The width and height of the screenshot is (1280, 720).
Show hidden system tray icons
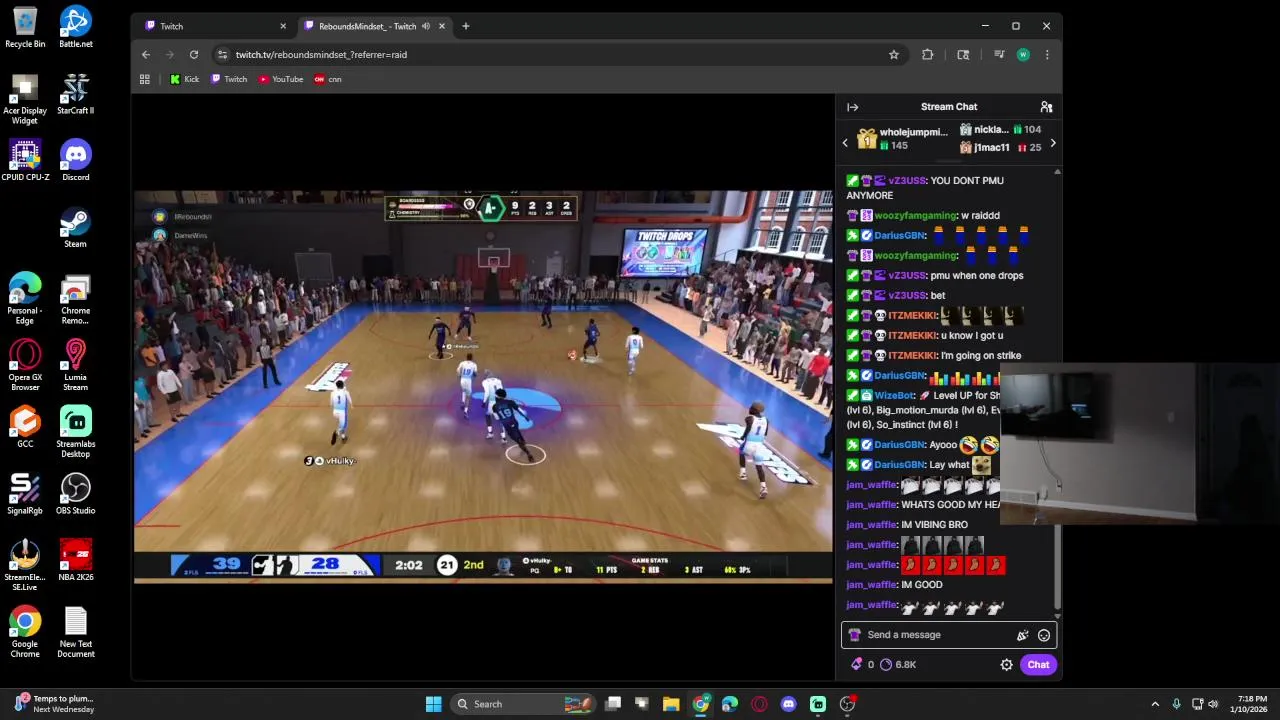point(1155,704)
